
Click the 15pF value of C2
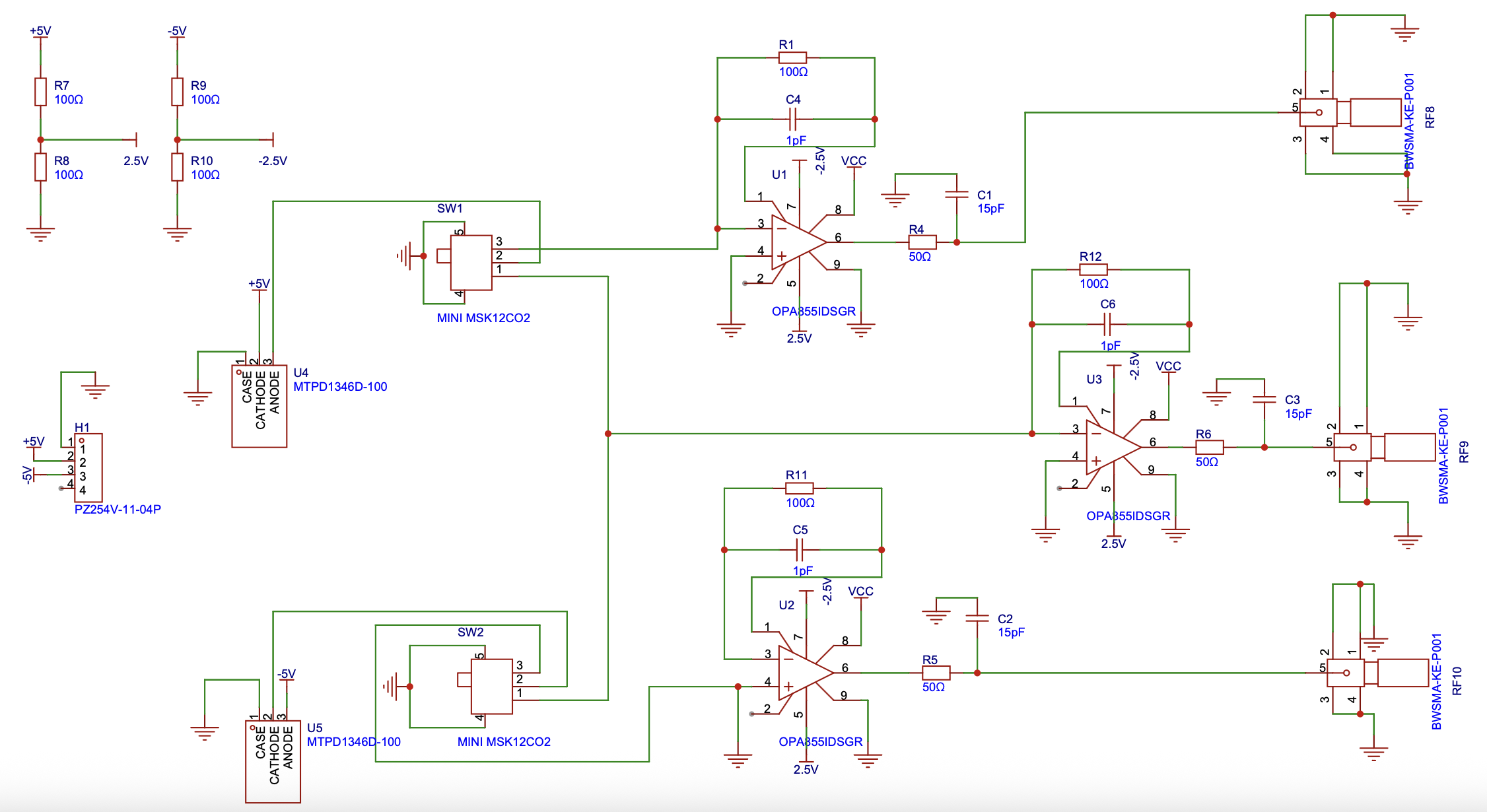click(x=1011, y=632)
